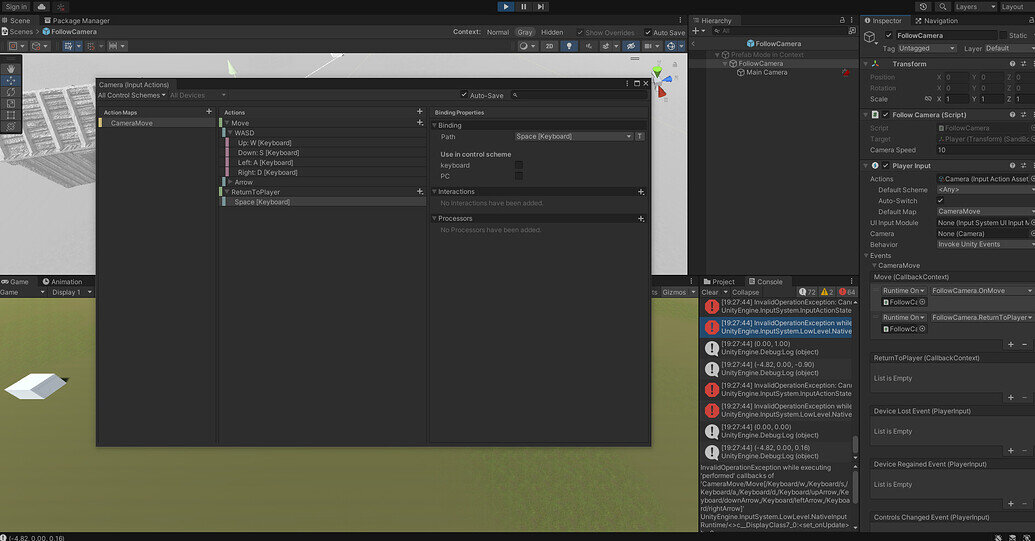Toggle 2D view mode in the Scene toolbar
This screenshot has width=1035, height=541.
550,46
